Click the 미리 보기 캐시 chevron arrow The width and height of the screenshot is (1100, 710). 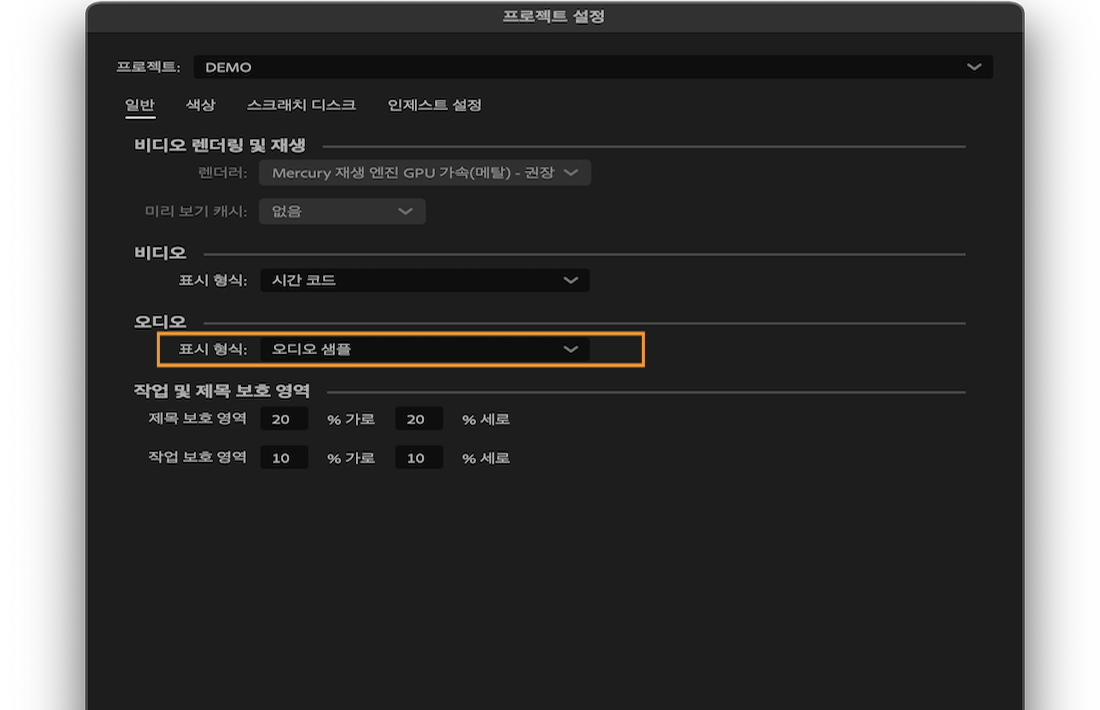tap(407, 211)
